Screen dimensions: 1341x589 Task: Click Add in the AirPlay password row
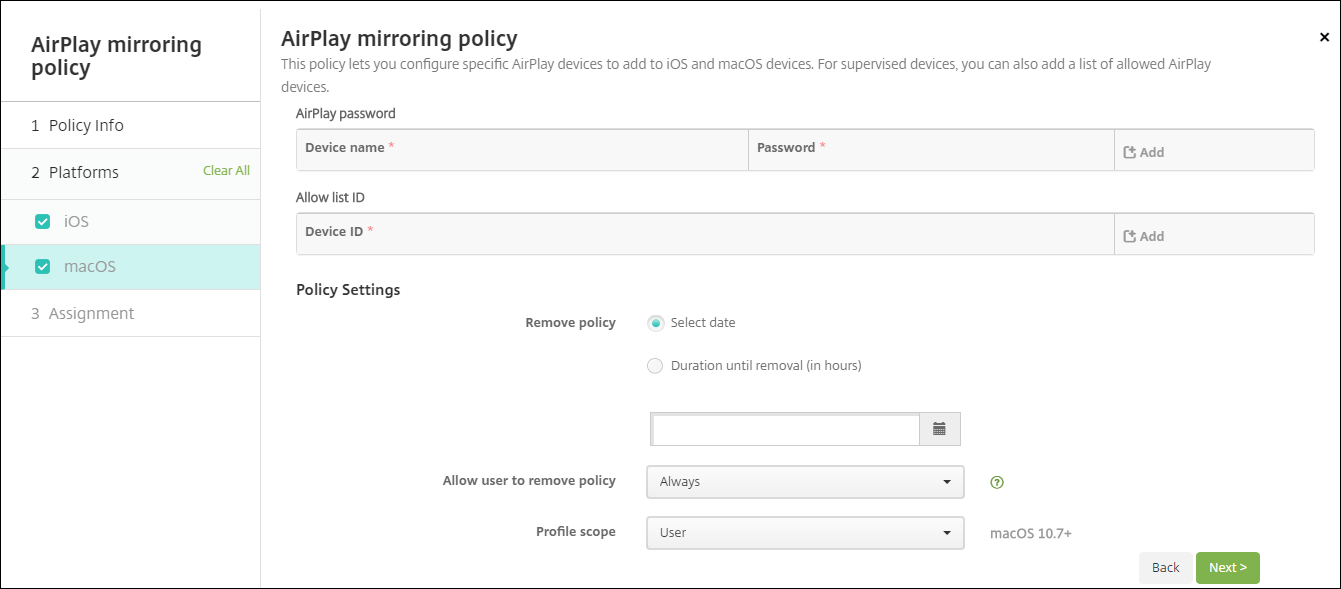1144,152
